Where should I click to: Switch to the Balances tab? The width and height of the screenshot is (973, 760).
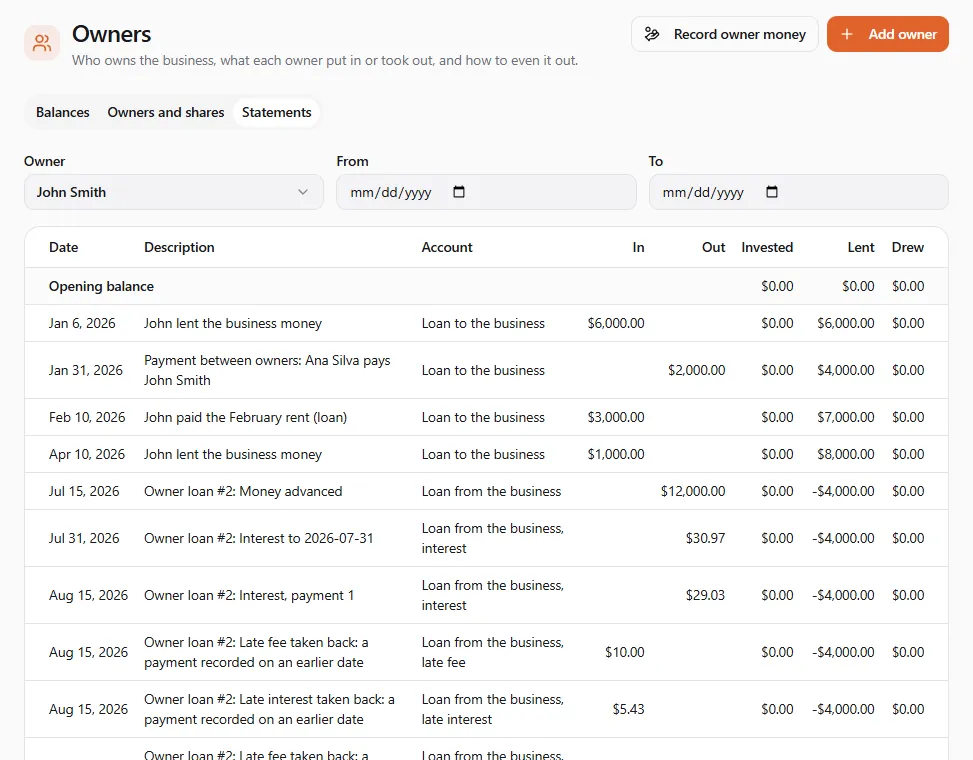tap(63, 112)
